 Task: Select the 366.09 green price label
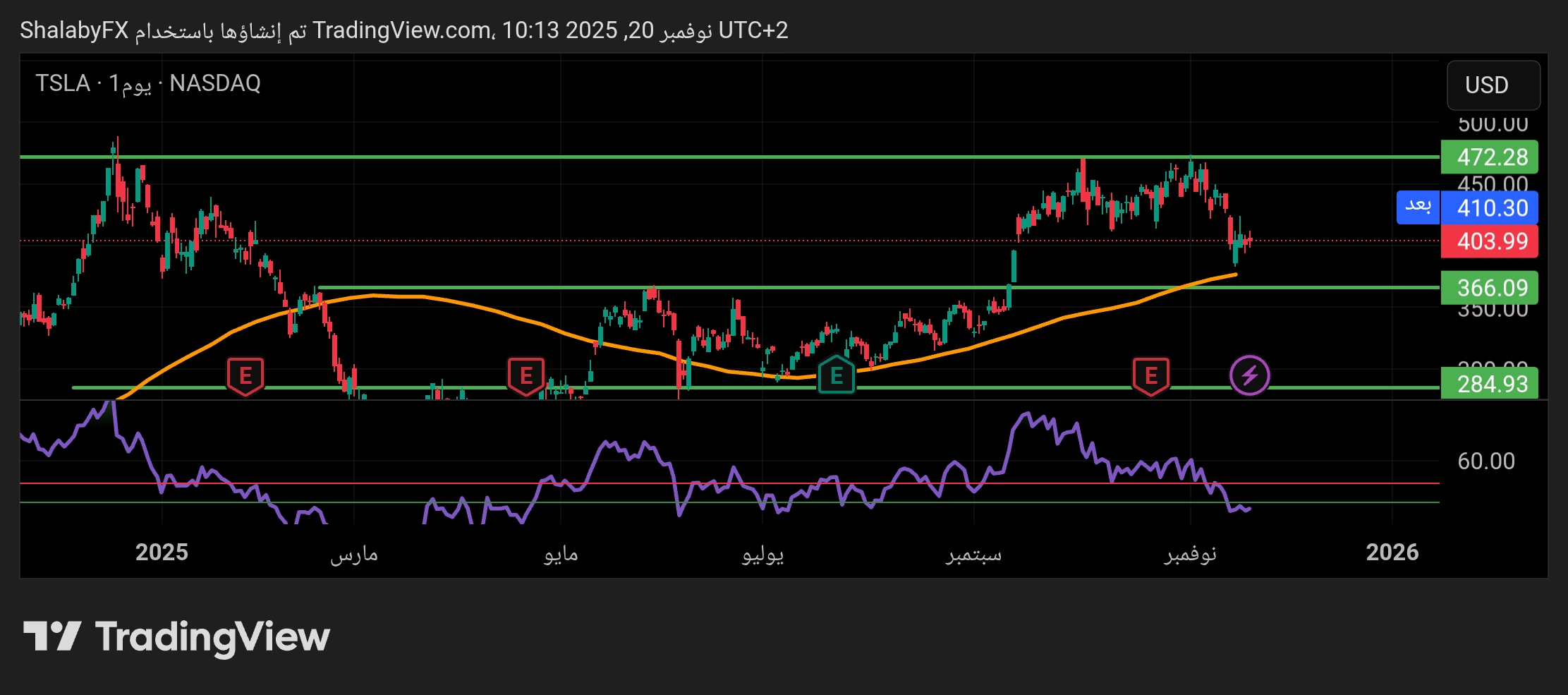[1492, 288]
